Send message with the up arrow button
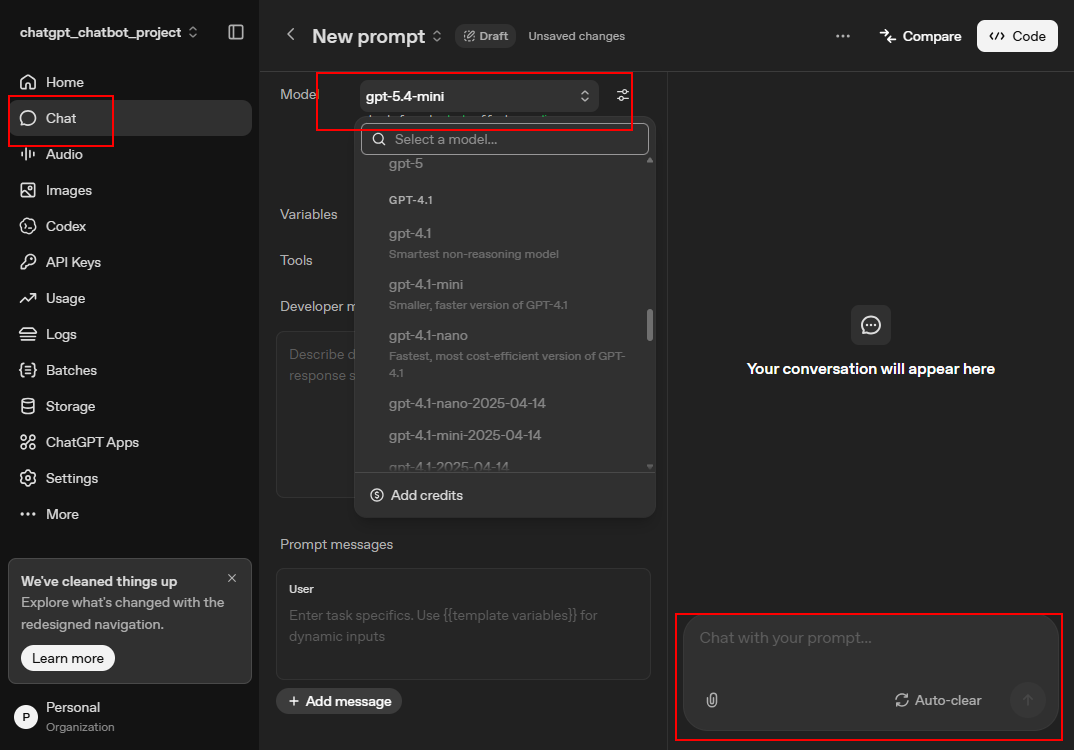1074x750 pixels. [1027, 700]
